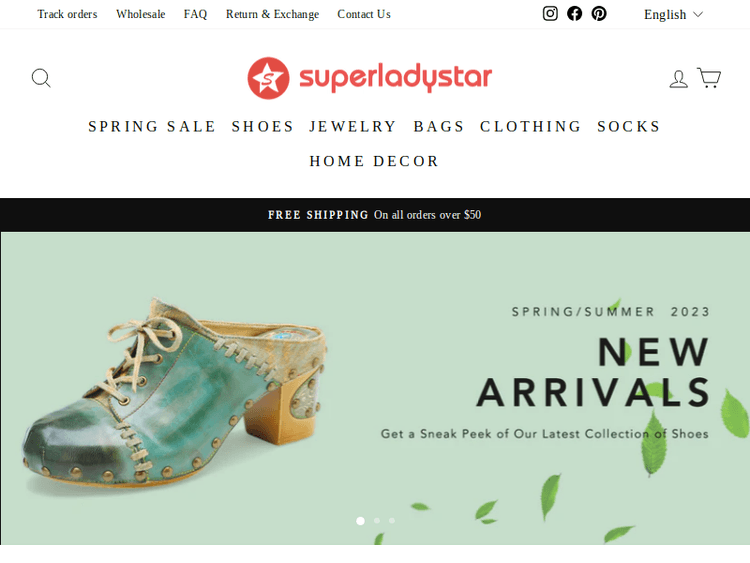Visit the Facebook page icon
Image resolution: width=750 pixels, height=563 pixels.
pyautogui.click(x=574, y=13)
